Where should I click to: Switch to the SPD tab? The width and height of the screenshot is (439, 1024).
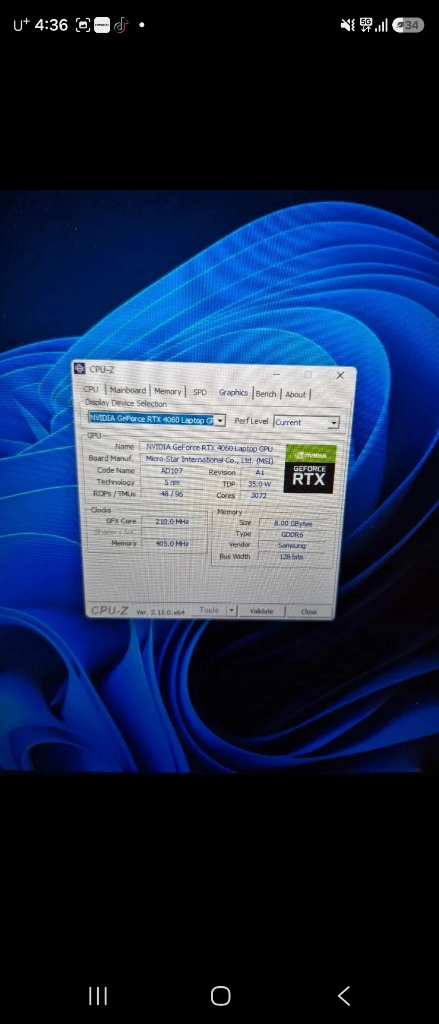tap(200, 392)
